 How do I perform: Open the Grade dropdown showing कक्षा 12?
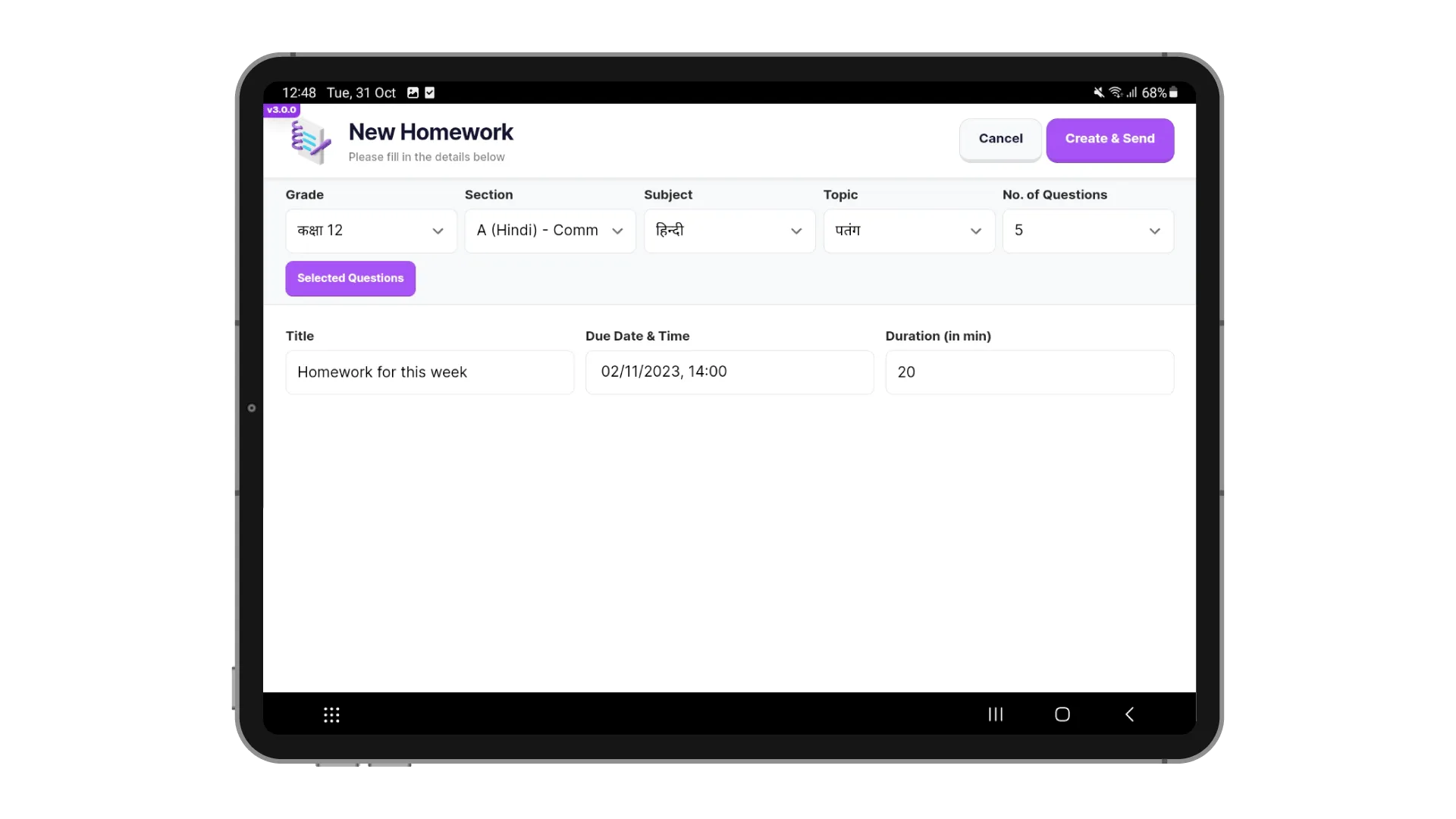371,231
